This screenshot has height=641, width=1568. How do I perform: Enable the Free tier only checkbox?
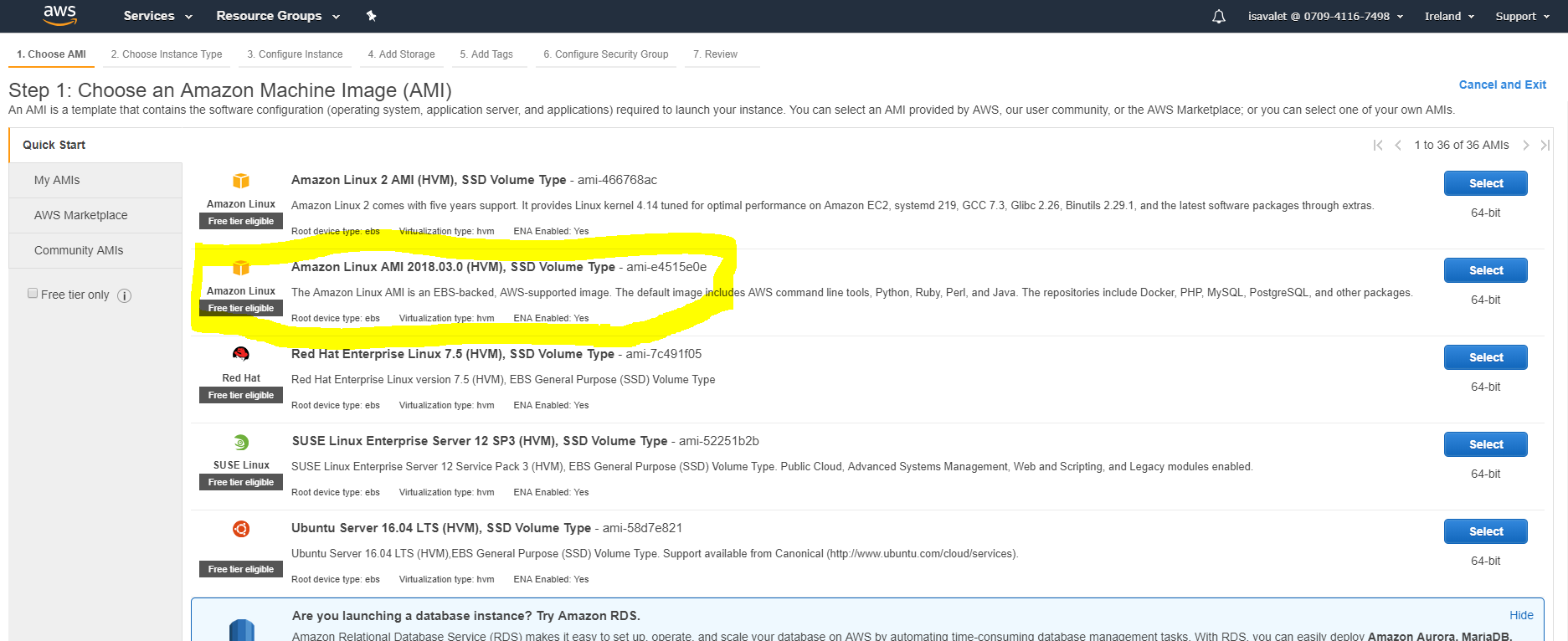pos(33,294)
